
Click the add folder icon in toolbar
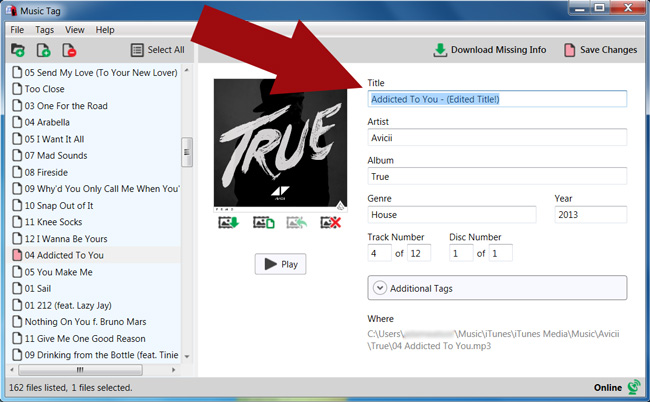tap(17, 50)
